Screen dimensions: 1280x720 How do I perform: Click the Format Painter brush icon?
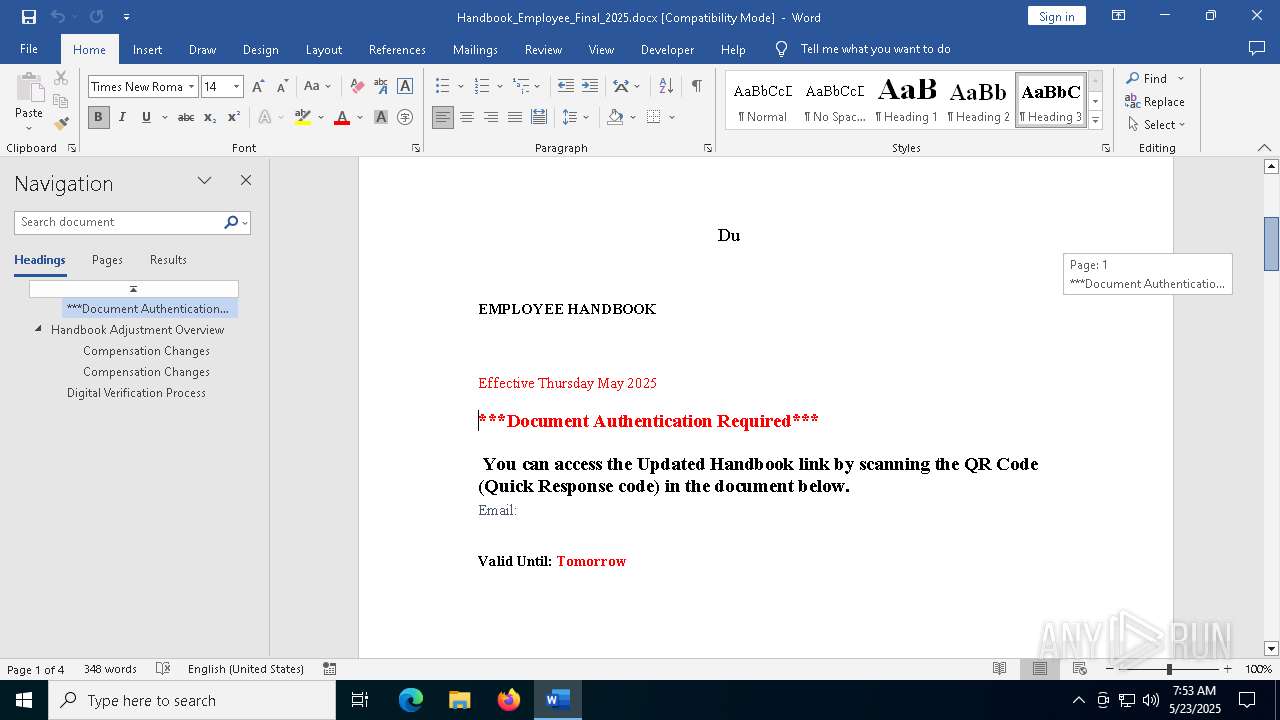[61, 124]
